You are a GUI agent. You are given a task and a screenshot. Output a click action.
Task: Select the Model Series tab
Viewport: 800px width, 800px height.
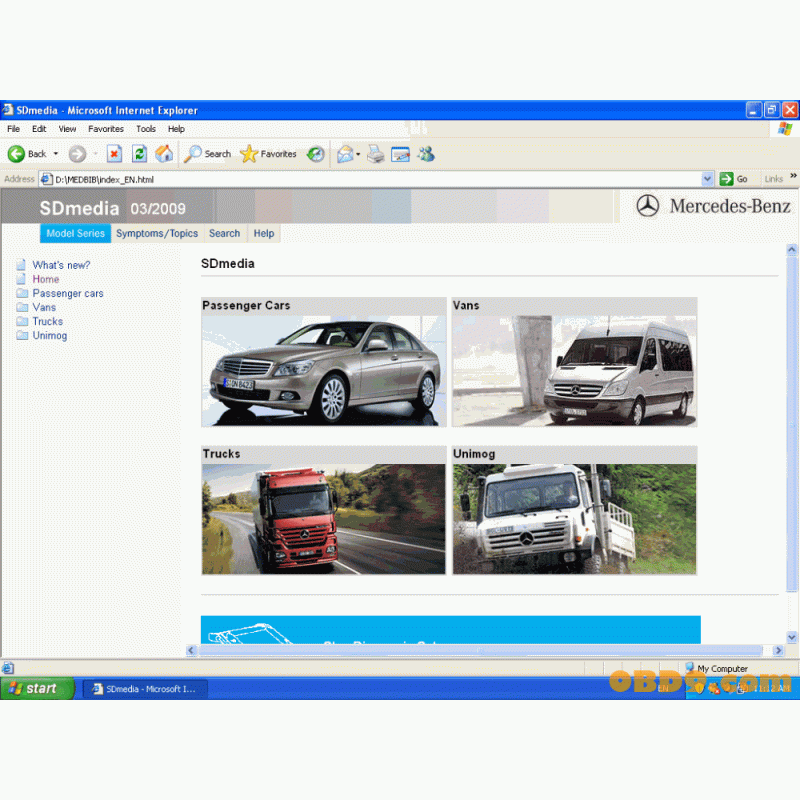[x=76, y=233]
